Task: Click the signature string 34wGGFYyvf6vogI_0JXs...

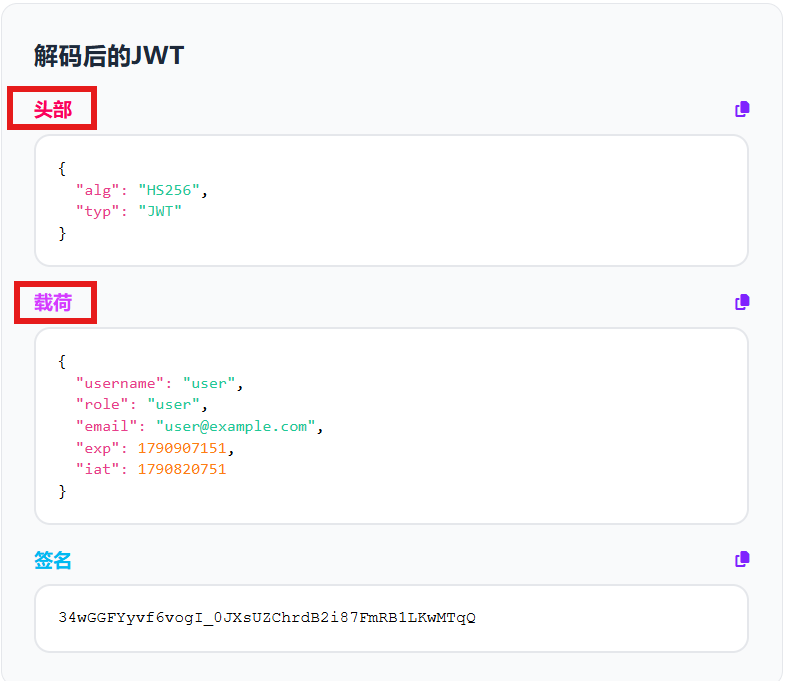Action: pos(267,617)
